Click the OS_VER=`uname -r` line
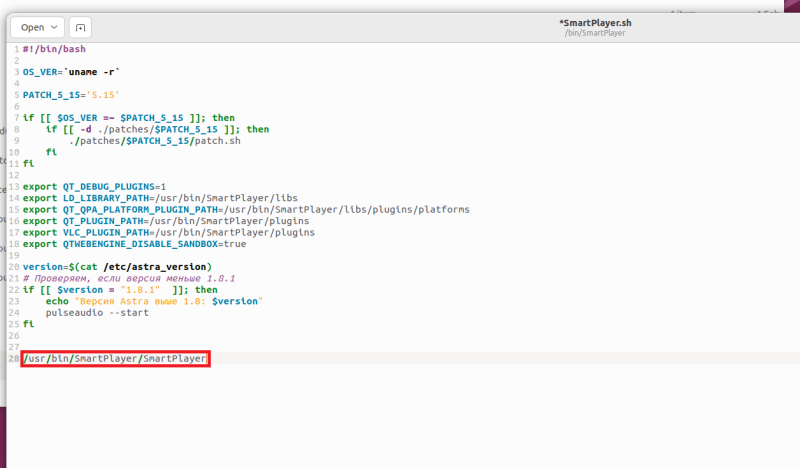Image resolution: width=800 pixels, height=468 pixels. pos(71,72)
